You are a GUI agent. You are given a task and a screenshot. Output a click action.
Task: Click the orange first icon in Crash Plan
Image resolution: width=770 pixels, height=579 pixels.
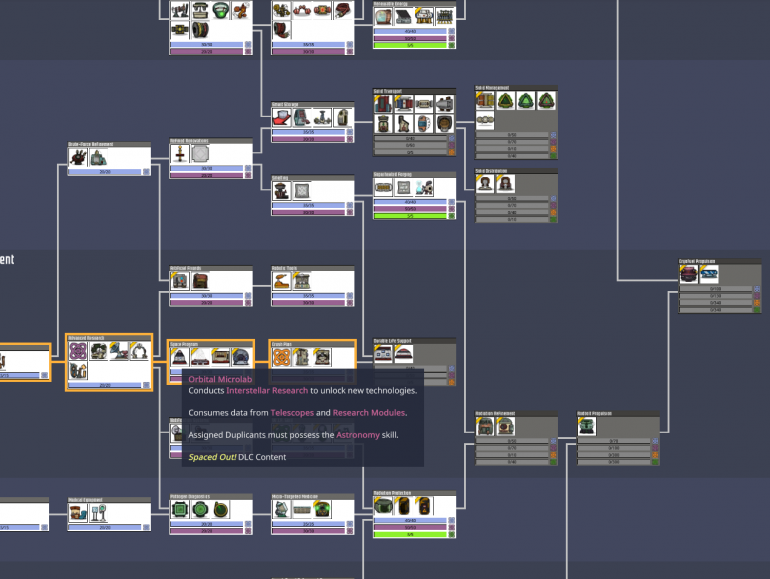(x=282, y=356)
